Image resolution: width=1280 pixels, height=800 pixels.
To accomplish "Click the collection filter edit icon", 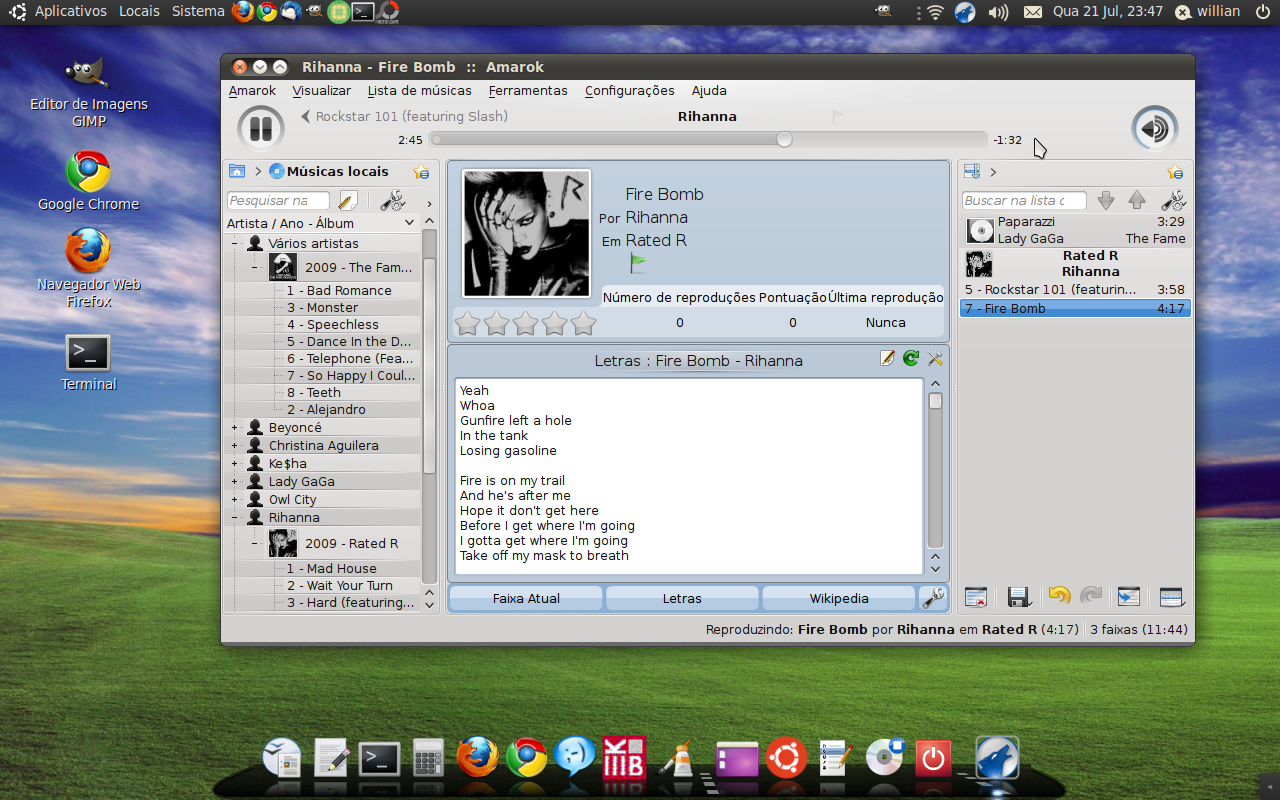I will pos(348,200).
